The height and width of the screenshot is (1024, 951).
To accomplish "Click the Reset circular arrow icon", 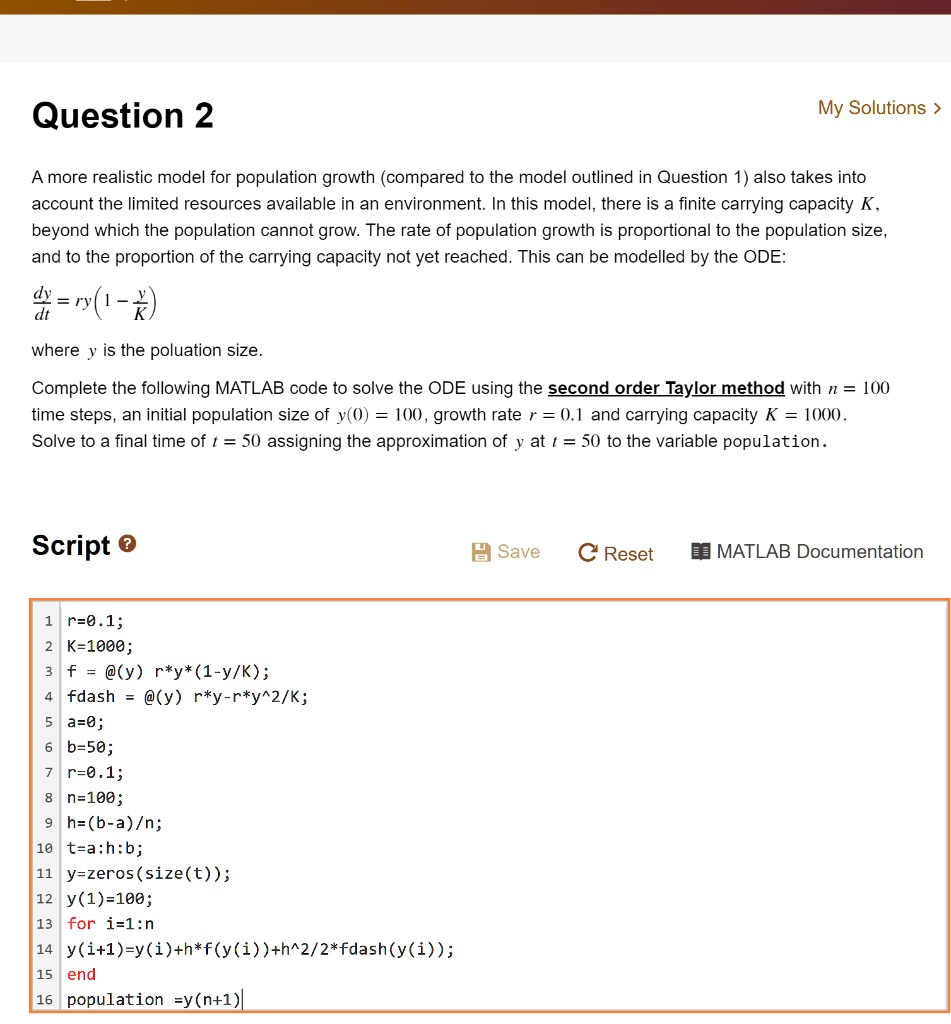I will click(x=588, y=552).
